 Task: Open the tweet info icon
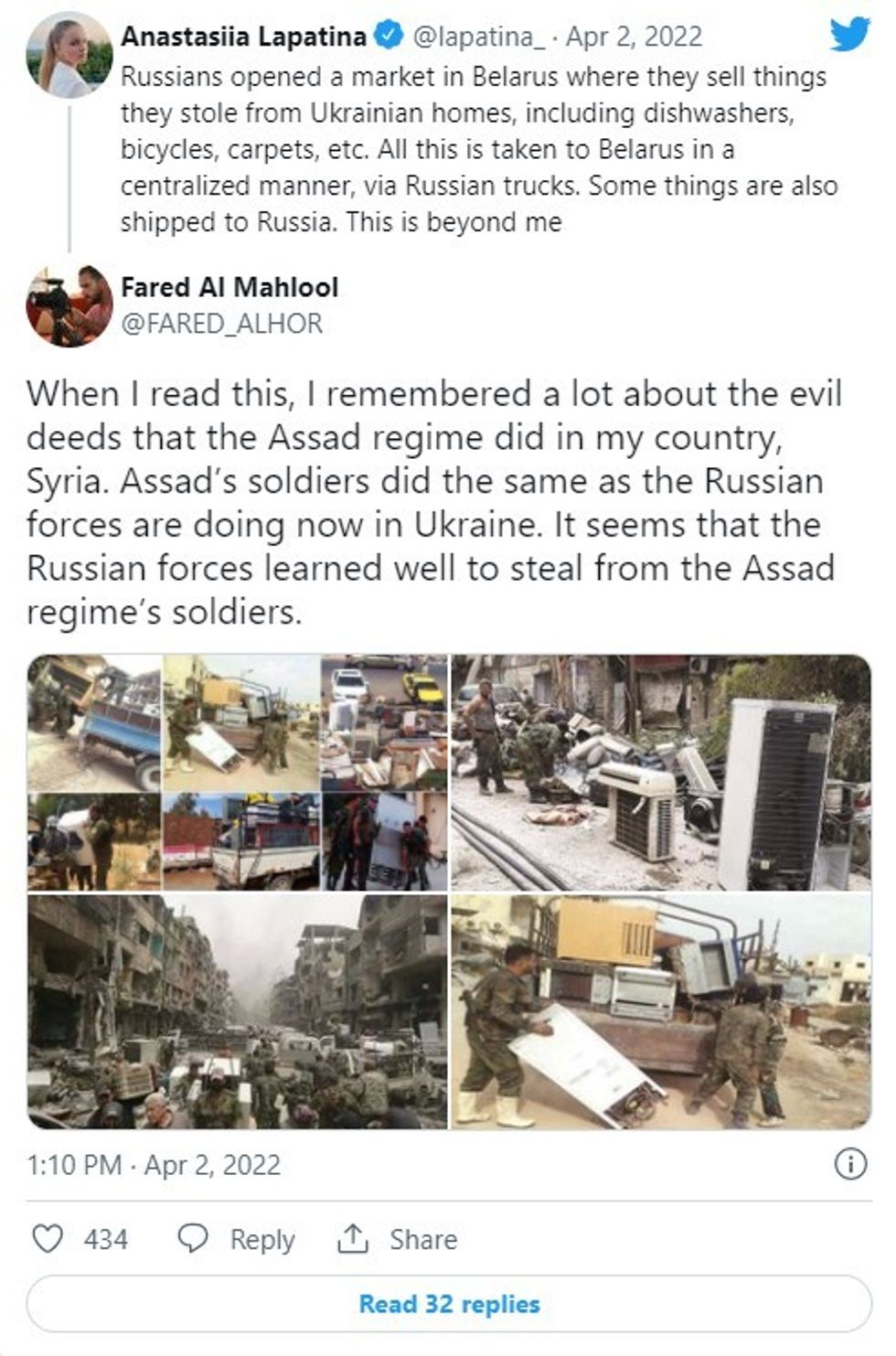point(850,1164)
